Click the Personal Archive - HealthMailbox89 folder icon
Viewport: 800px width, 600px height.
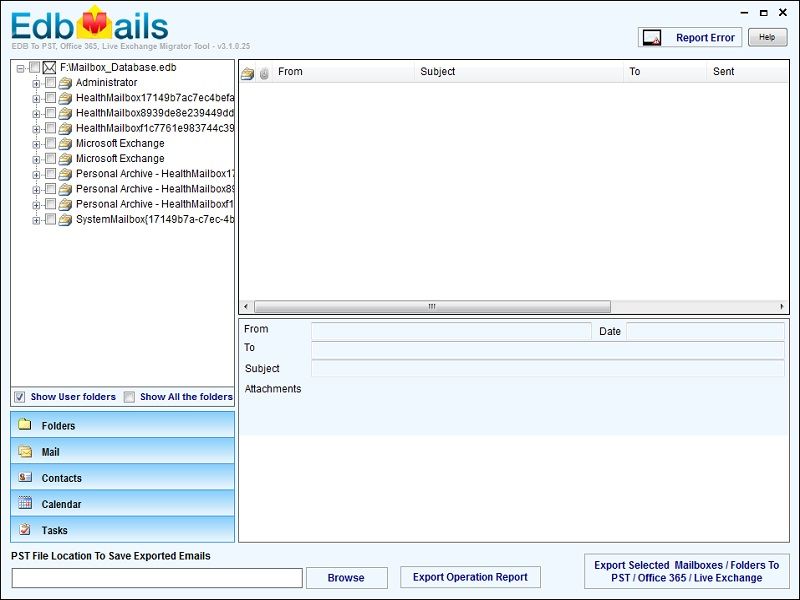point(65,189)
